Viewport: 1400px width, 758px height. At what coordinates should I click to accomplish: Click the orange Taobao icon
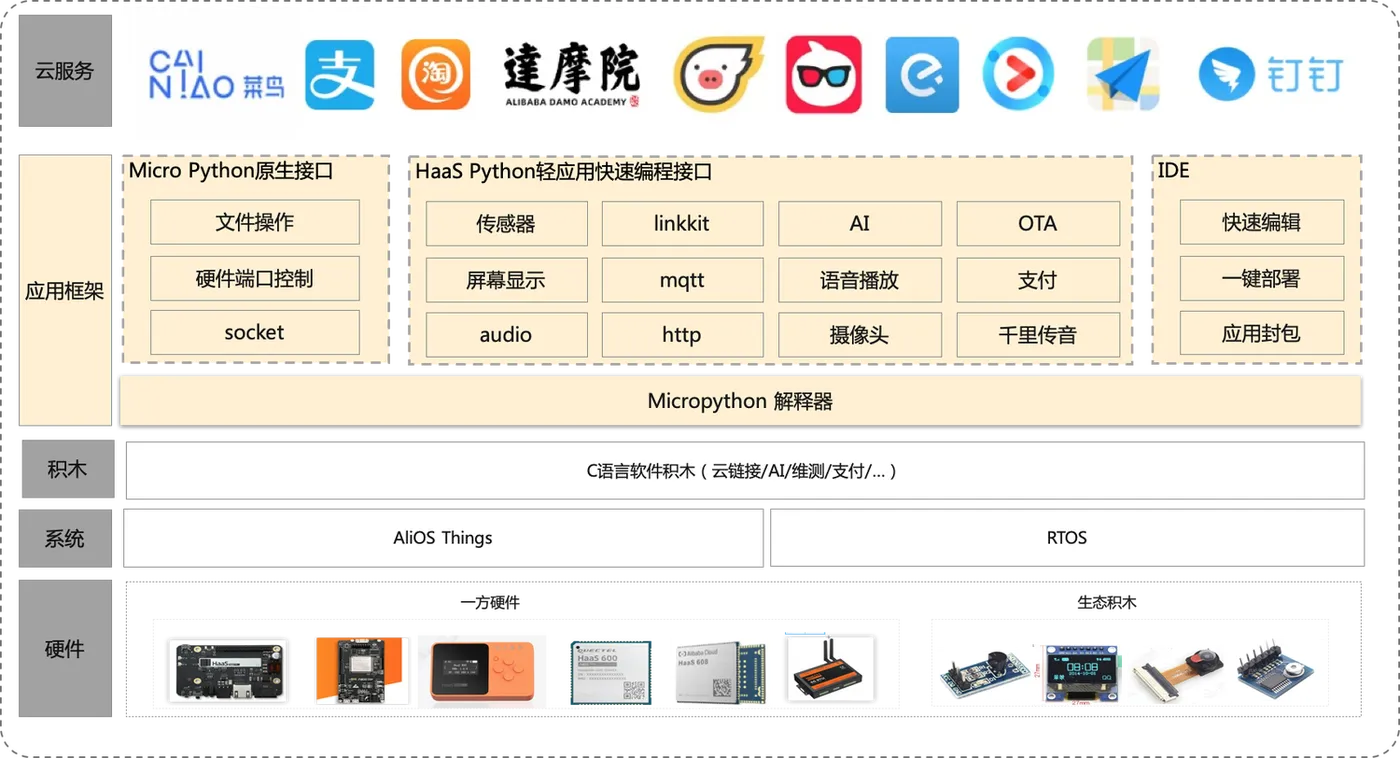click(x=436, y=74)
